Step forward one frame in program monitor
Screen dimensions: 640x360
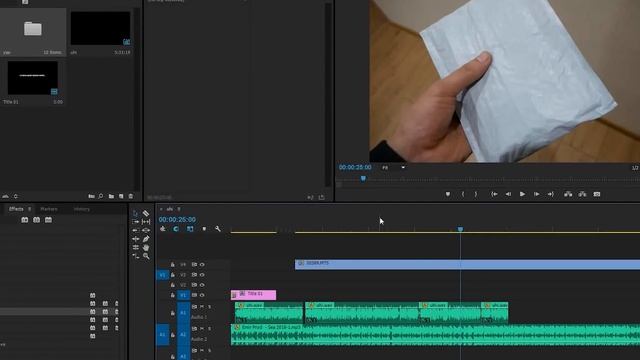click(x=536, y=194)
